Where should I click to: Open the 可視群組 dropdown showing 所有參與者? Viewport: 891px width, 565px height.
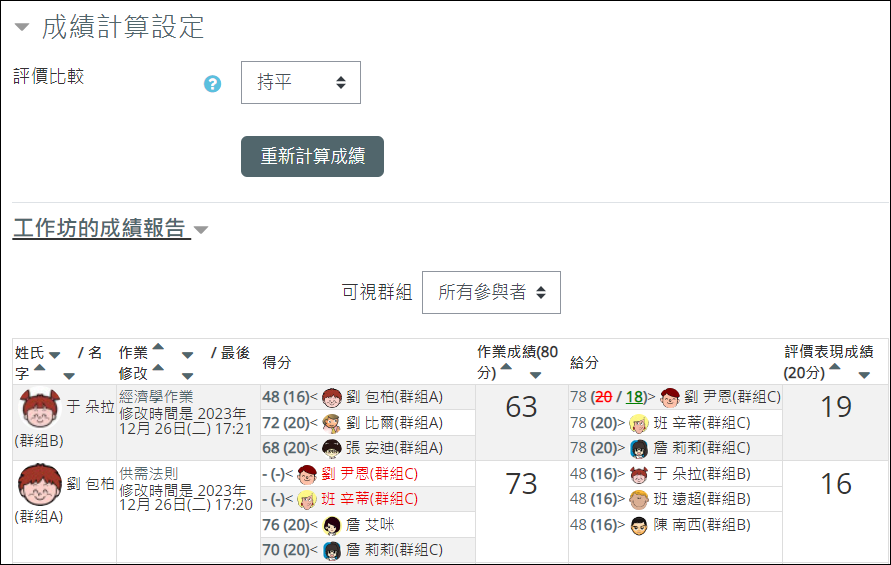click(x=491, y=292)
